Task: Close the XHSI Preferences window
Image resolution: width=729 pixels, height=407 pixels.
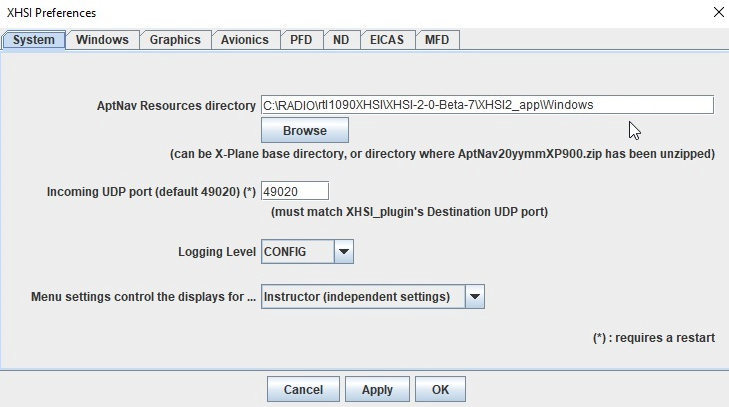Action: tap(719, 12)
